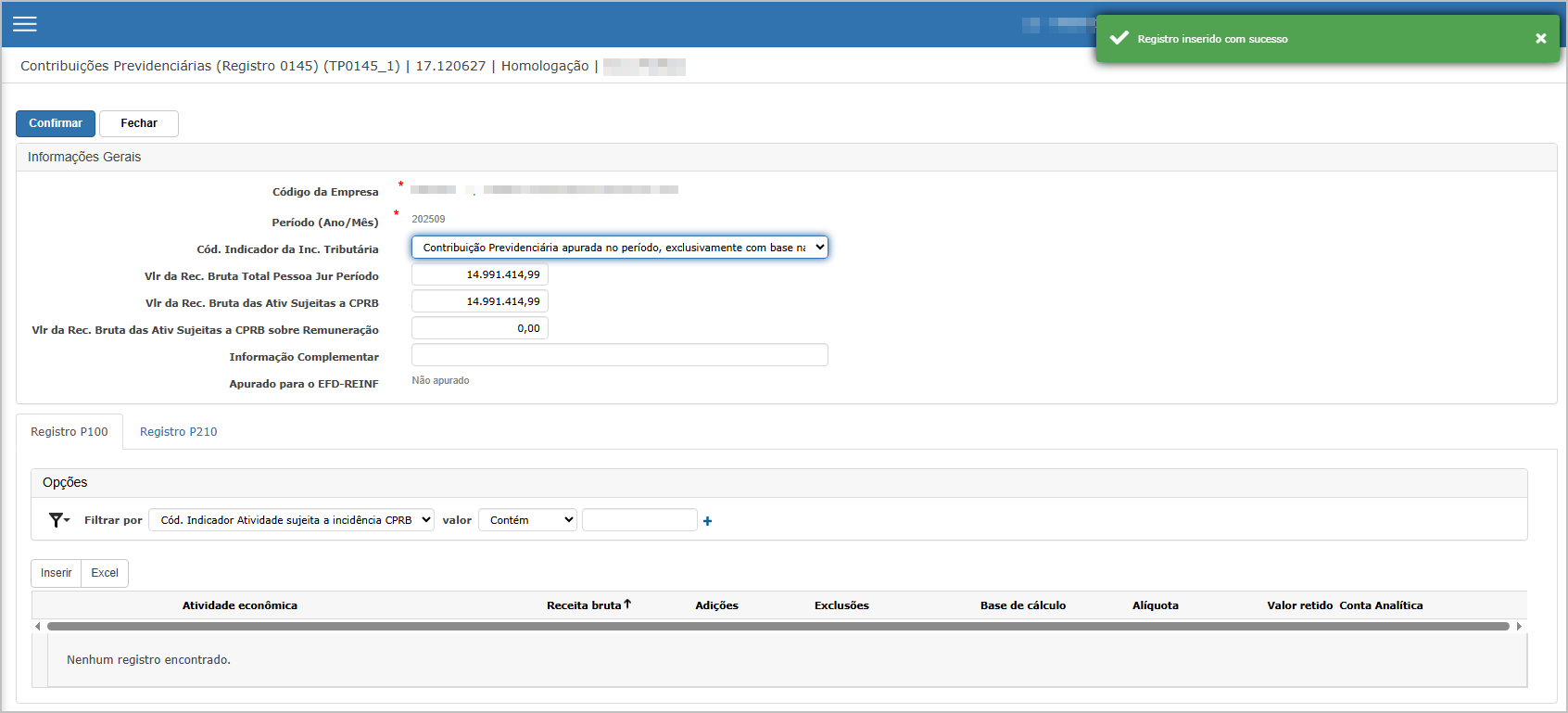The width and height of the screenshot is (1568, 713).
Task: Click Vlr da Rec. Bruta Total field
Action: tap(480, 274)
